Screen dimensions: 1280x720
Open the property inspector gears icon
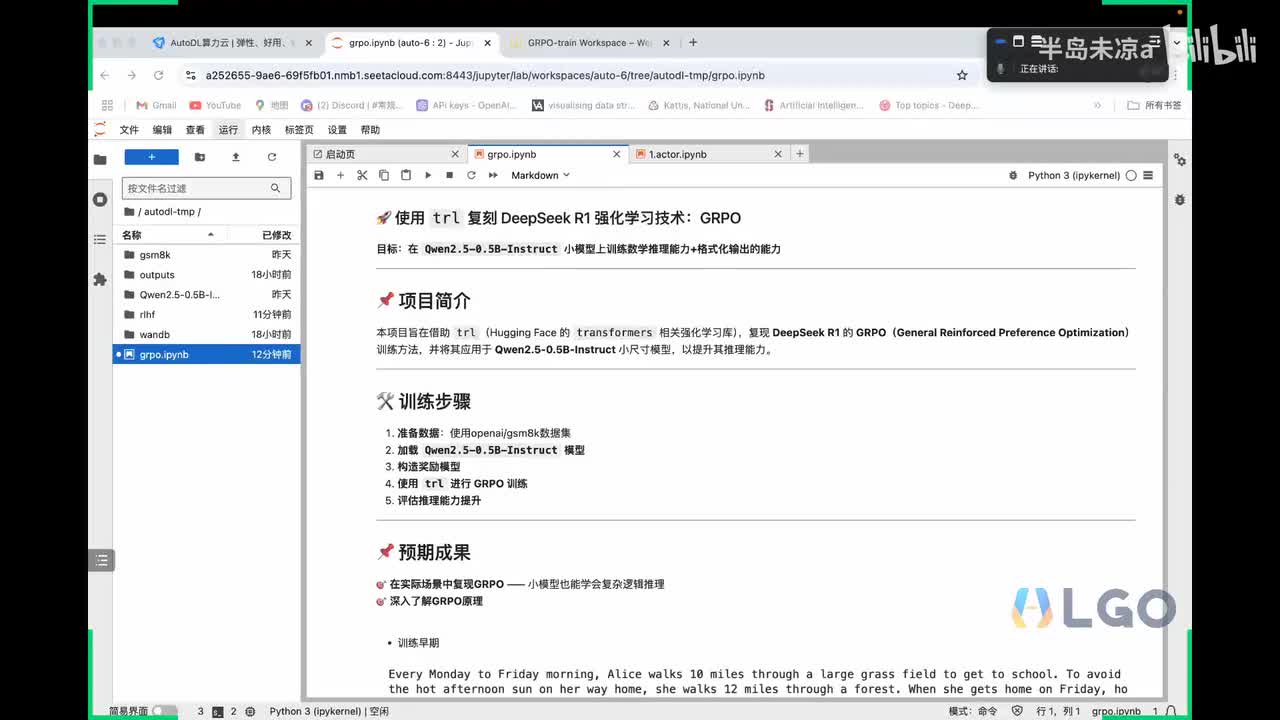tap(1180, 160)
